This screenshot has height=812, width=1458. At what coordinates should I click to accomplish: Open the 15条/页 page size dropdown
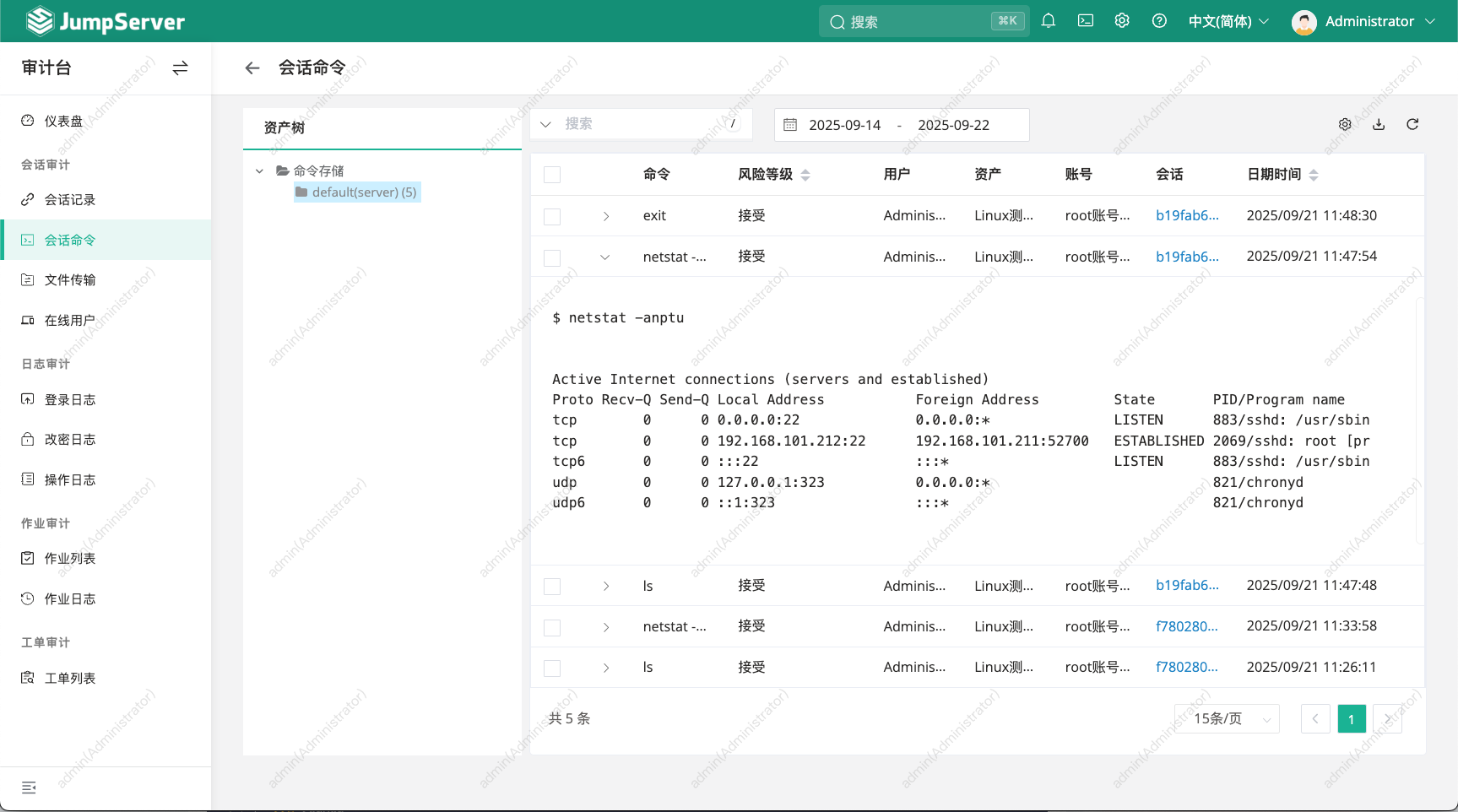1226,718
